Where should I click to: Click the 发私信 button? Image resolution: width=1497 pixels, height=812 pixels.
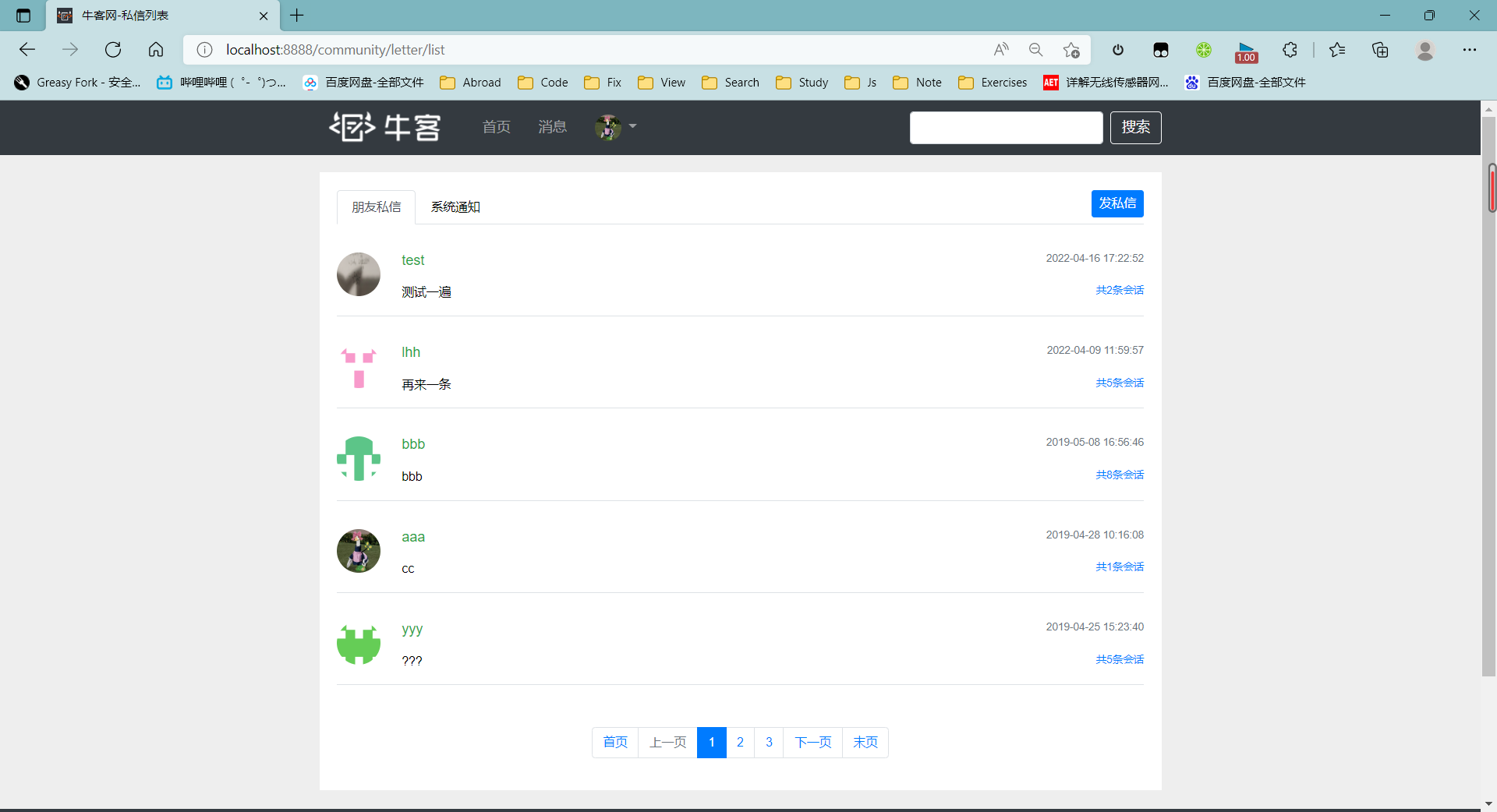coord(1117,203)
